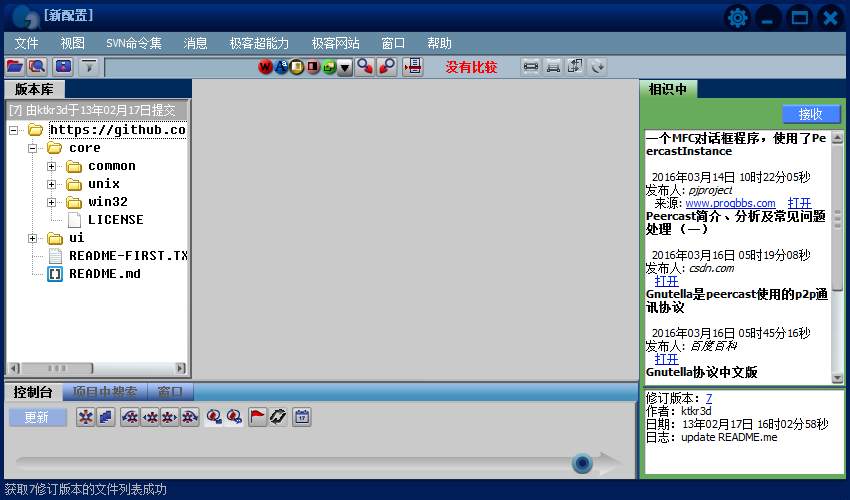Click the magnifier browse repository icon

(37, 67)
